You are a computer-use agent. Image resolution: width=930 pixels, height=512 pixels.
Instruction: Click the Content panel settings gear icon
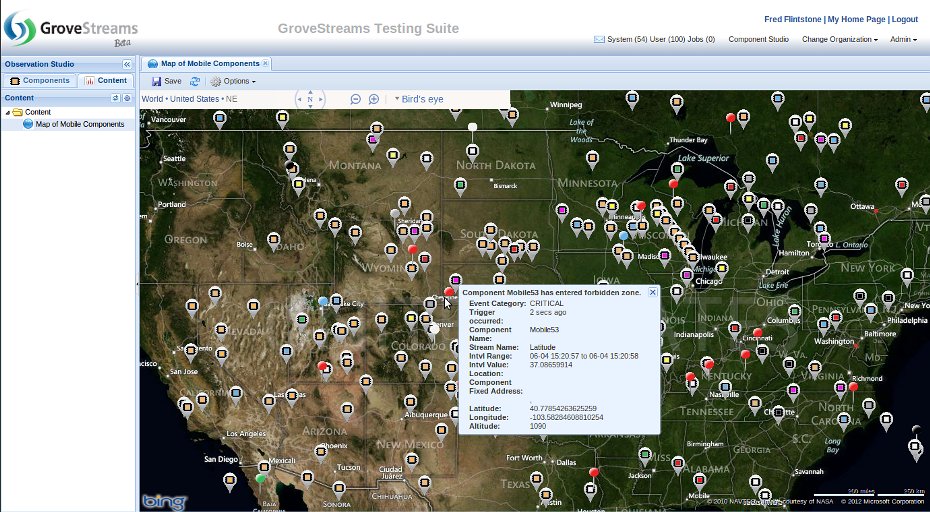click(x=127, y=98)
